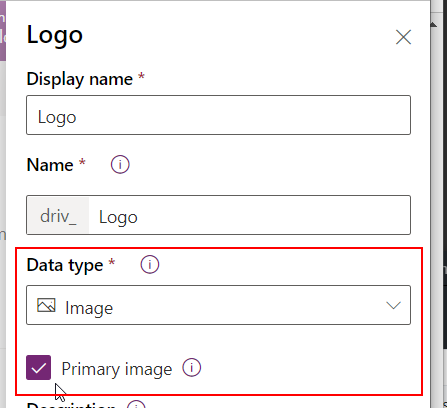Open the info icon next to Name

pos(120,164)
